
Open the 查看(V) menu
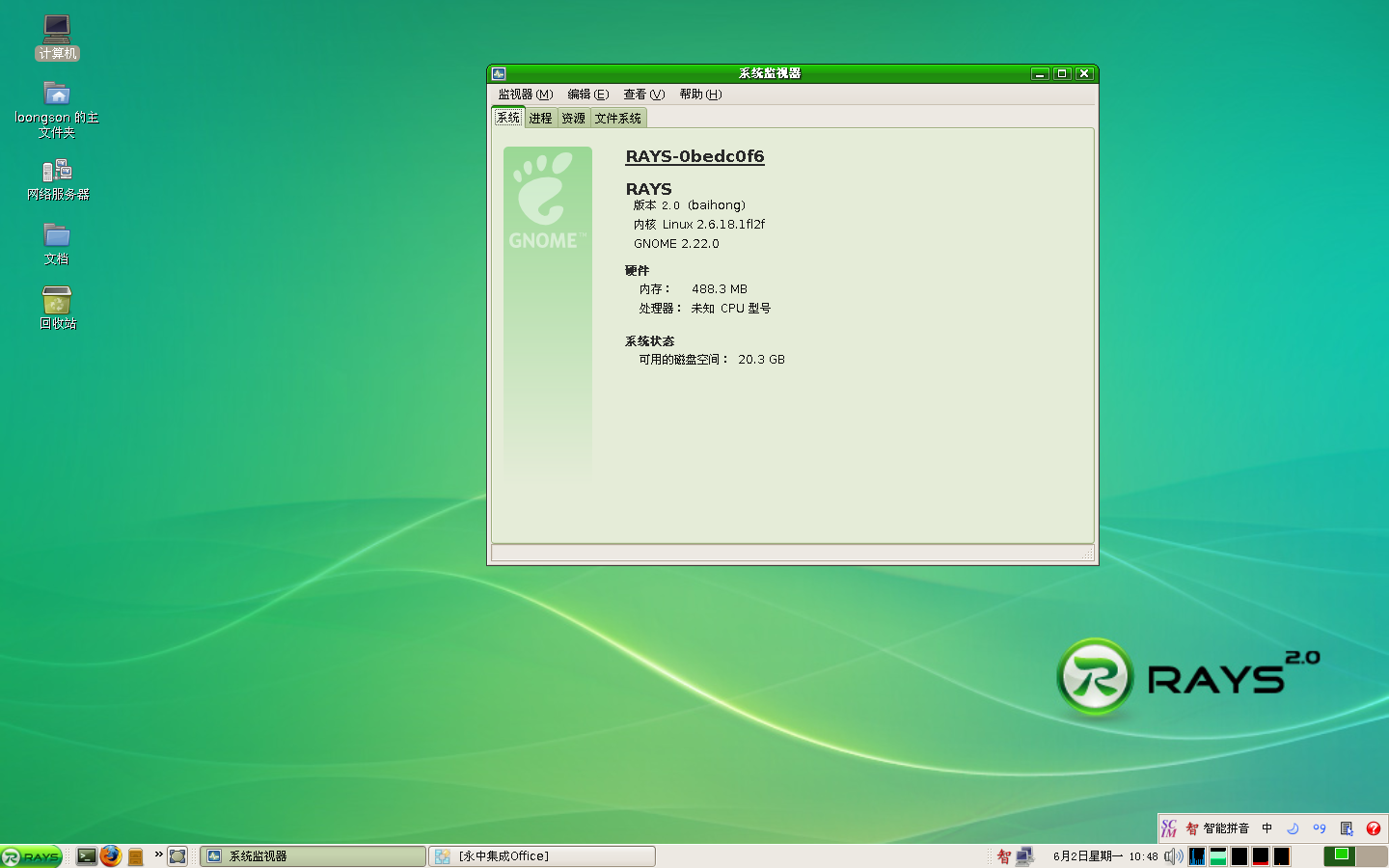coord(643,95)
